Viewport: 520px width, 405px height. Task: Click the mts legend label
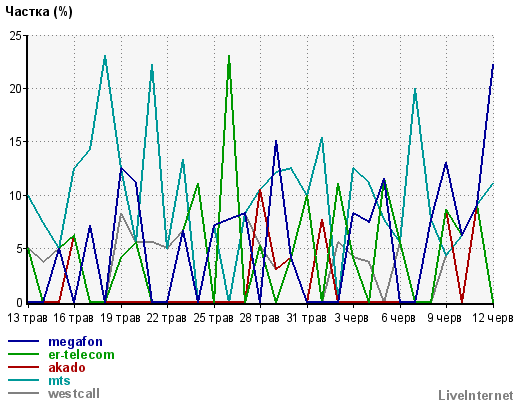pyautogui.click(x=59, y=380)
